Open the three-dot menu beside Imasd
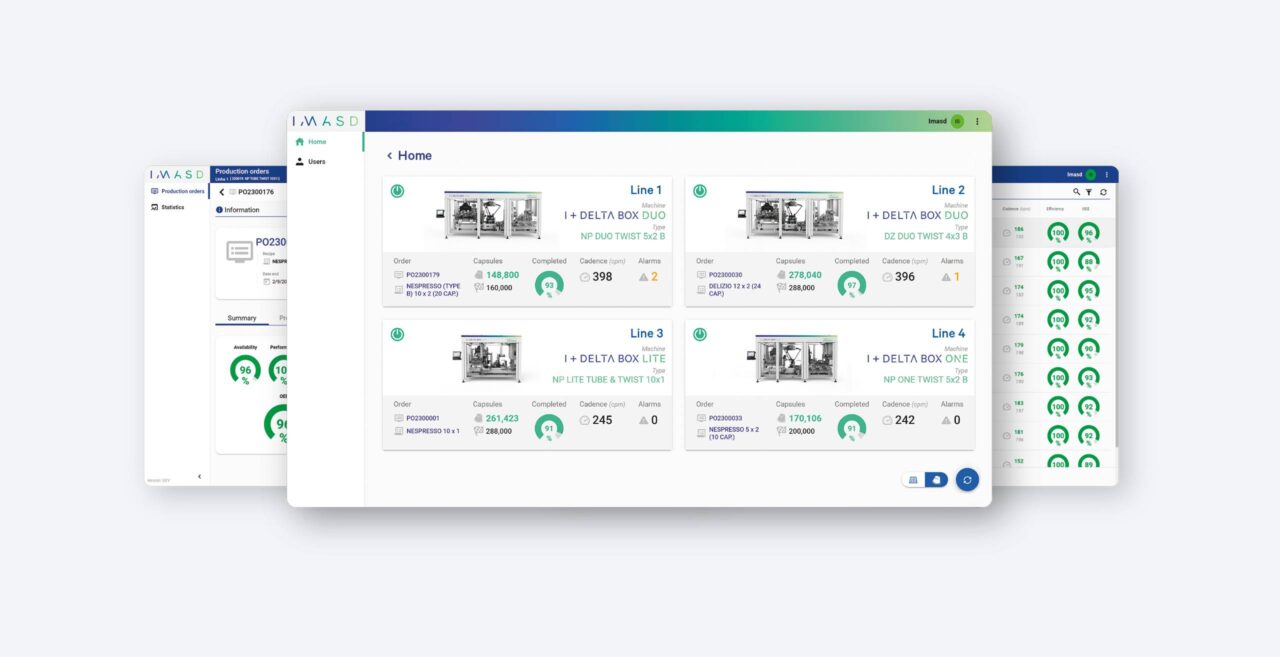 tap(977, 121)
